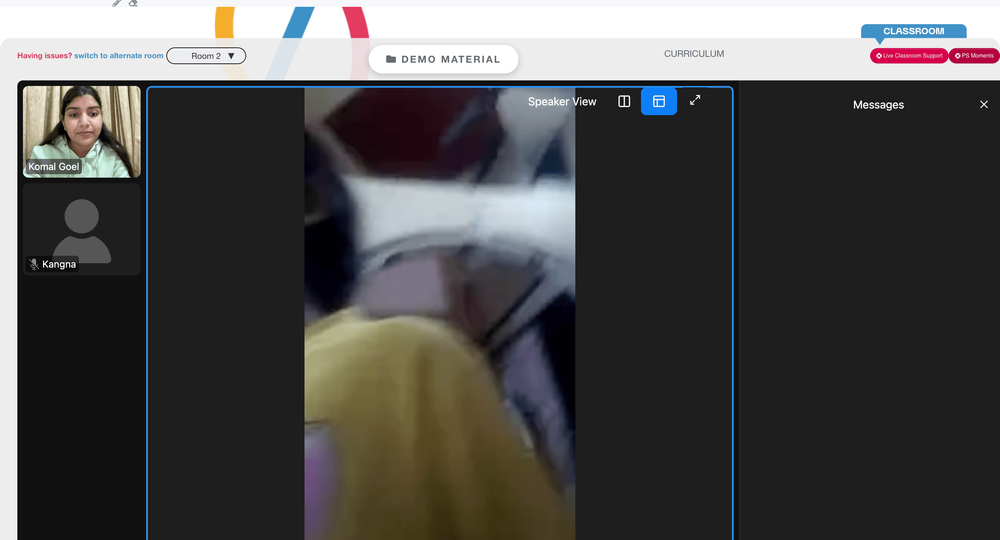Click the main speaker video feed
The image size is (1000, 540).
point(439,314)
